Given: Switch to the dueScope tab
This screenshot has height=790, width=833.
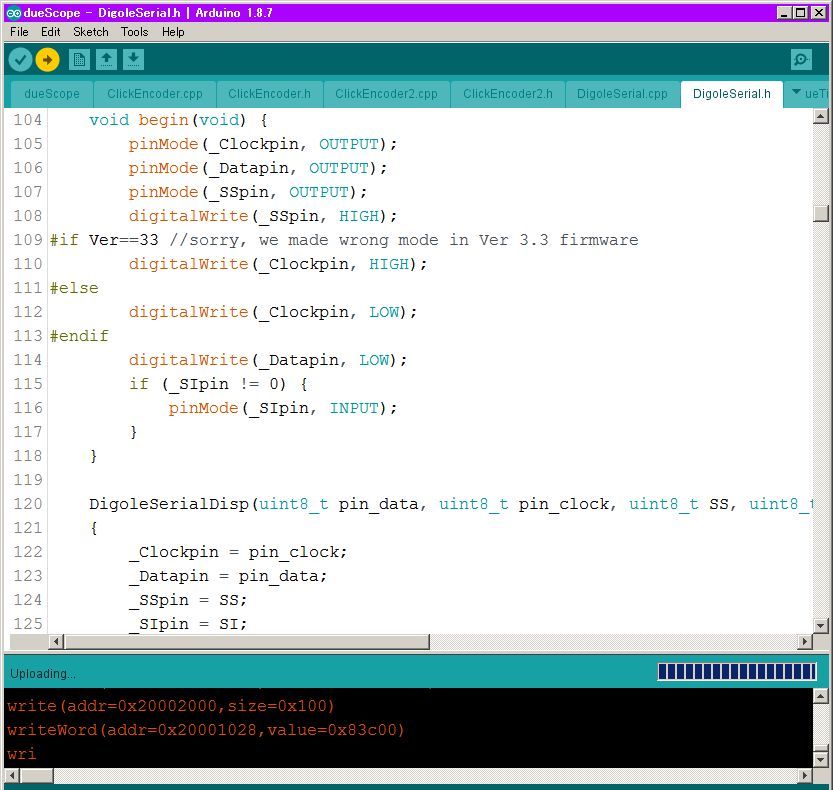Looking at the screenshot, I should point(52,94).
